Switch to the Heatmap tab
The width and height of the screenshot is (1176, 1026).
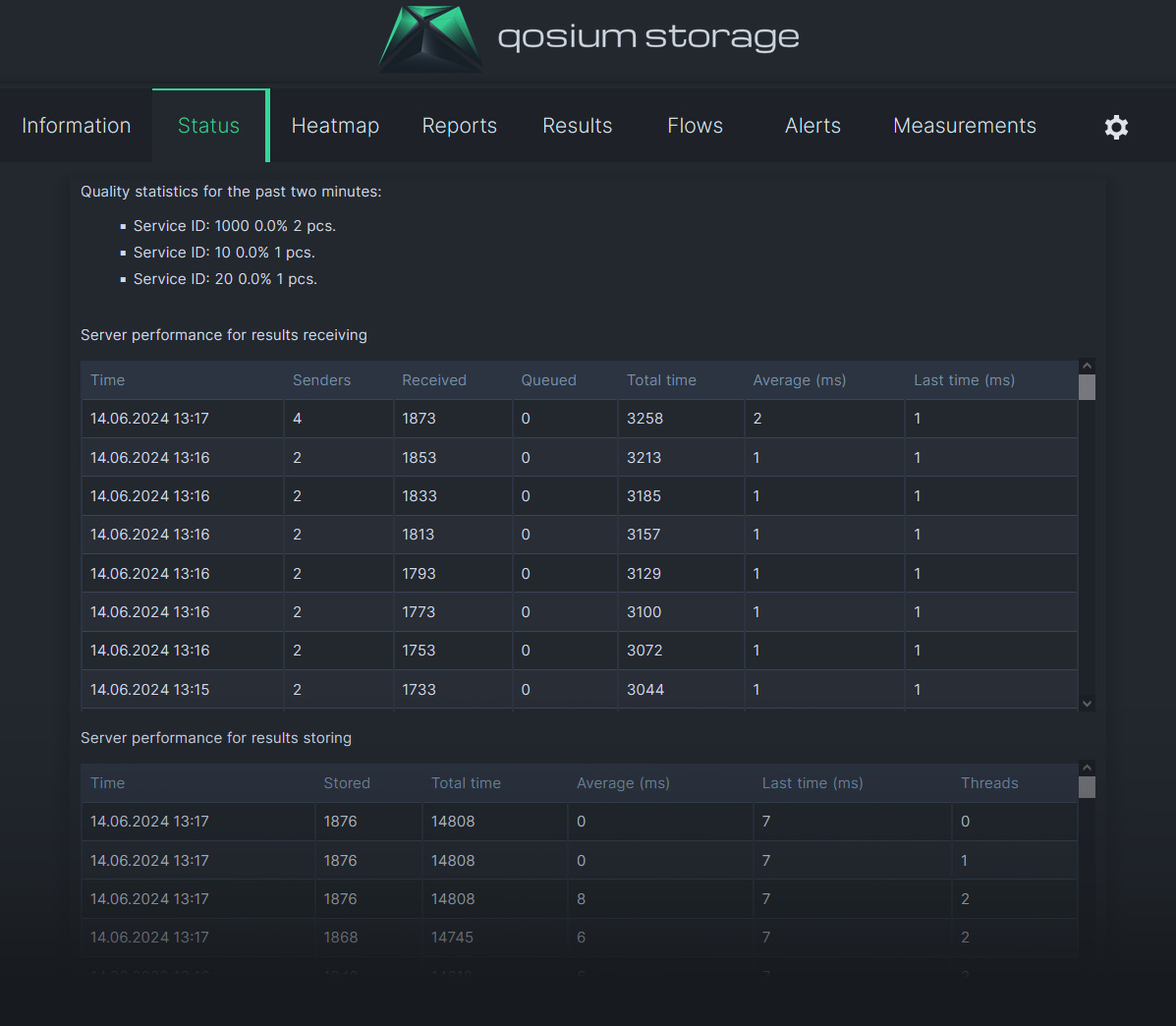335,126
